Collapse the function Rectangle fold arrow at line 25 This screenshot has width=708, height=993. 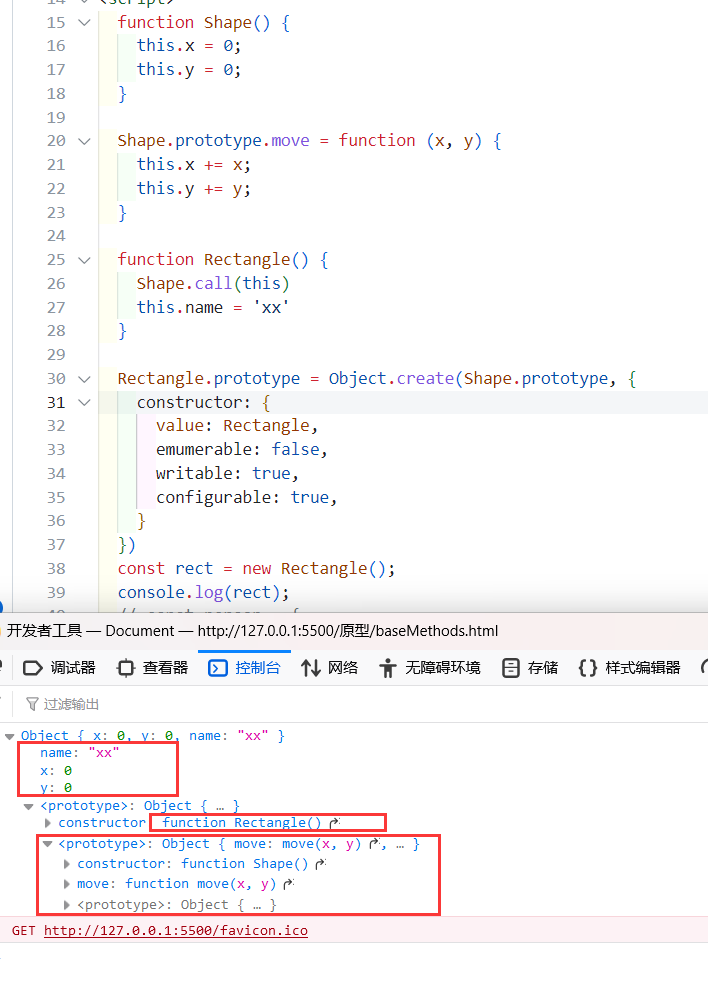[x=84, y=260]
